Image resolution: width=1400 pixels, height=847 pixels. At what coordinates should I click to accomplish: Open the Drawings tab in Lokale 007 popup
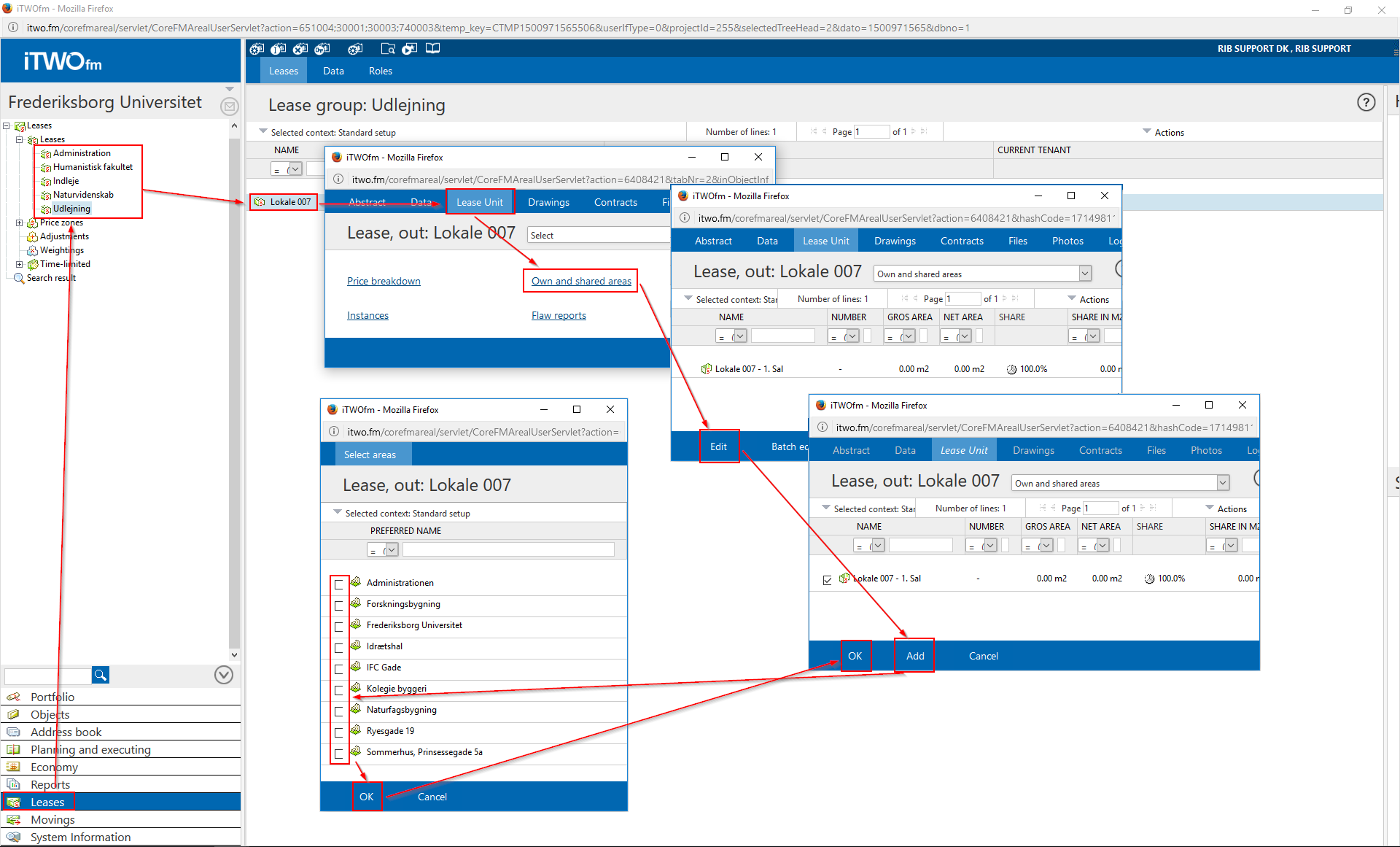point(548,202)
